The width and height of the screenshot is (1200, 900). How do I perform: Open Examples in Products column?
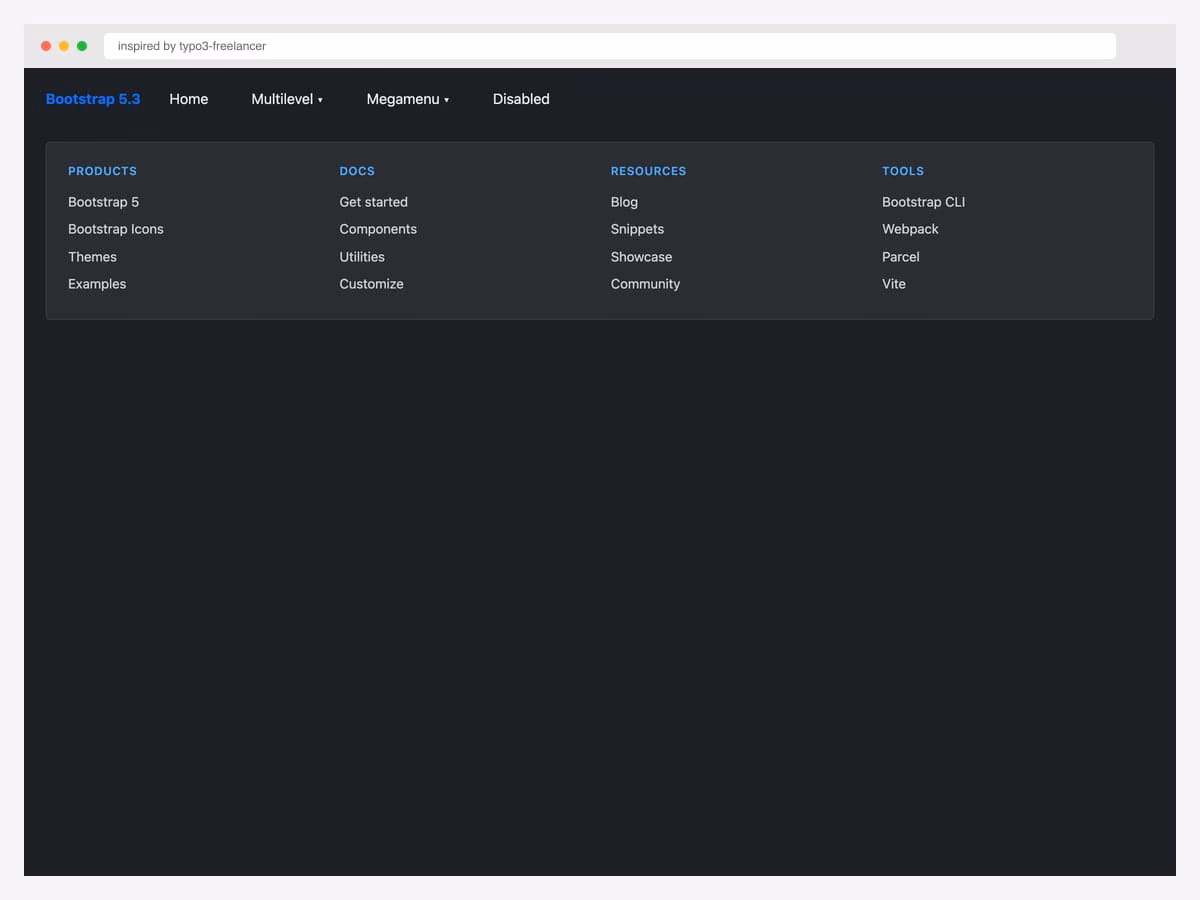click(97, 284)
